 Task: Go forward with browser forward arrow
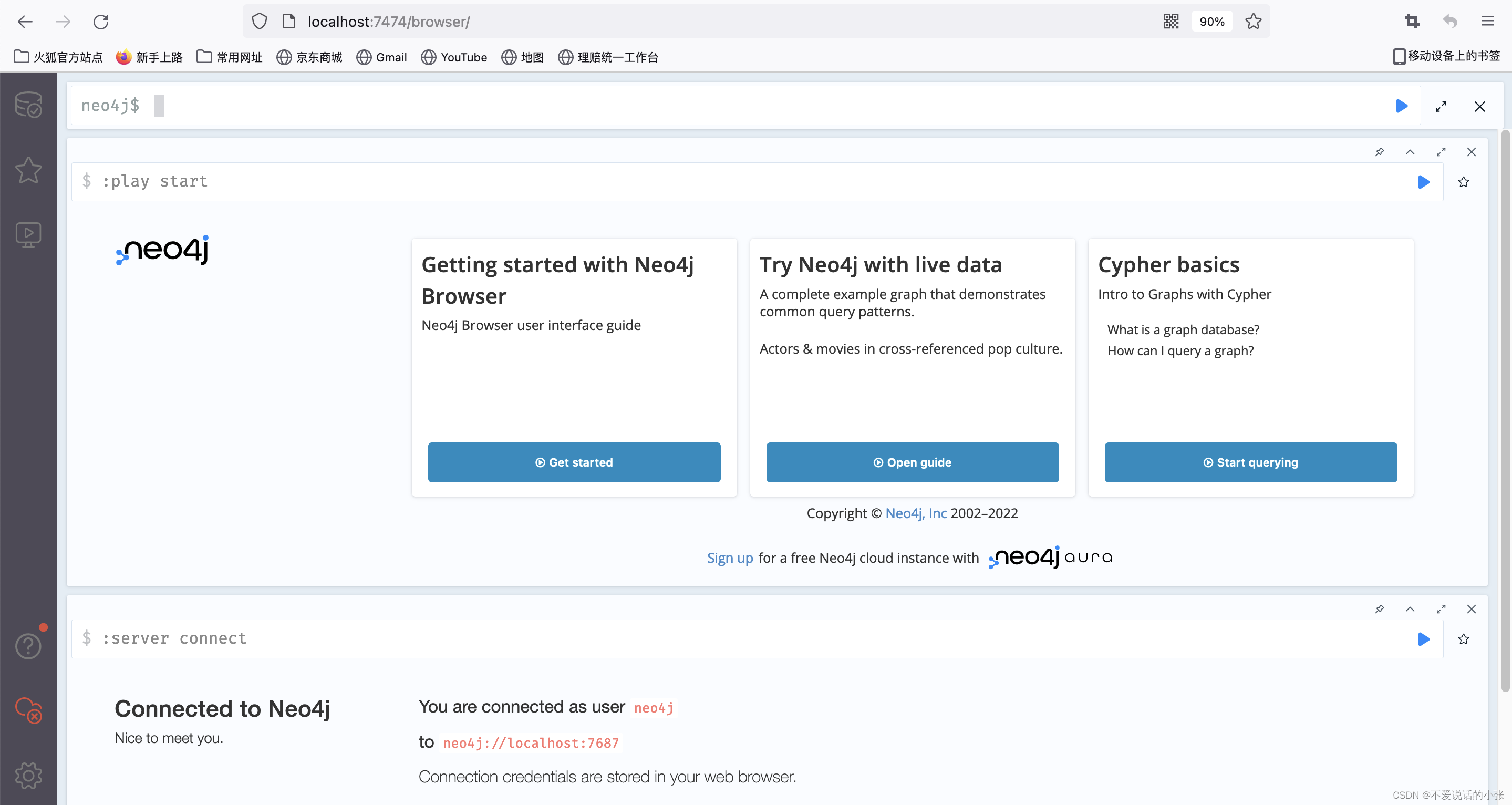point(63,22)
